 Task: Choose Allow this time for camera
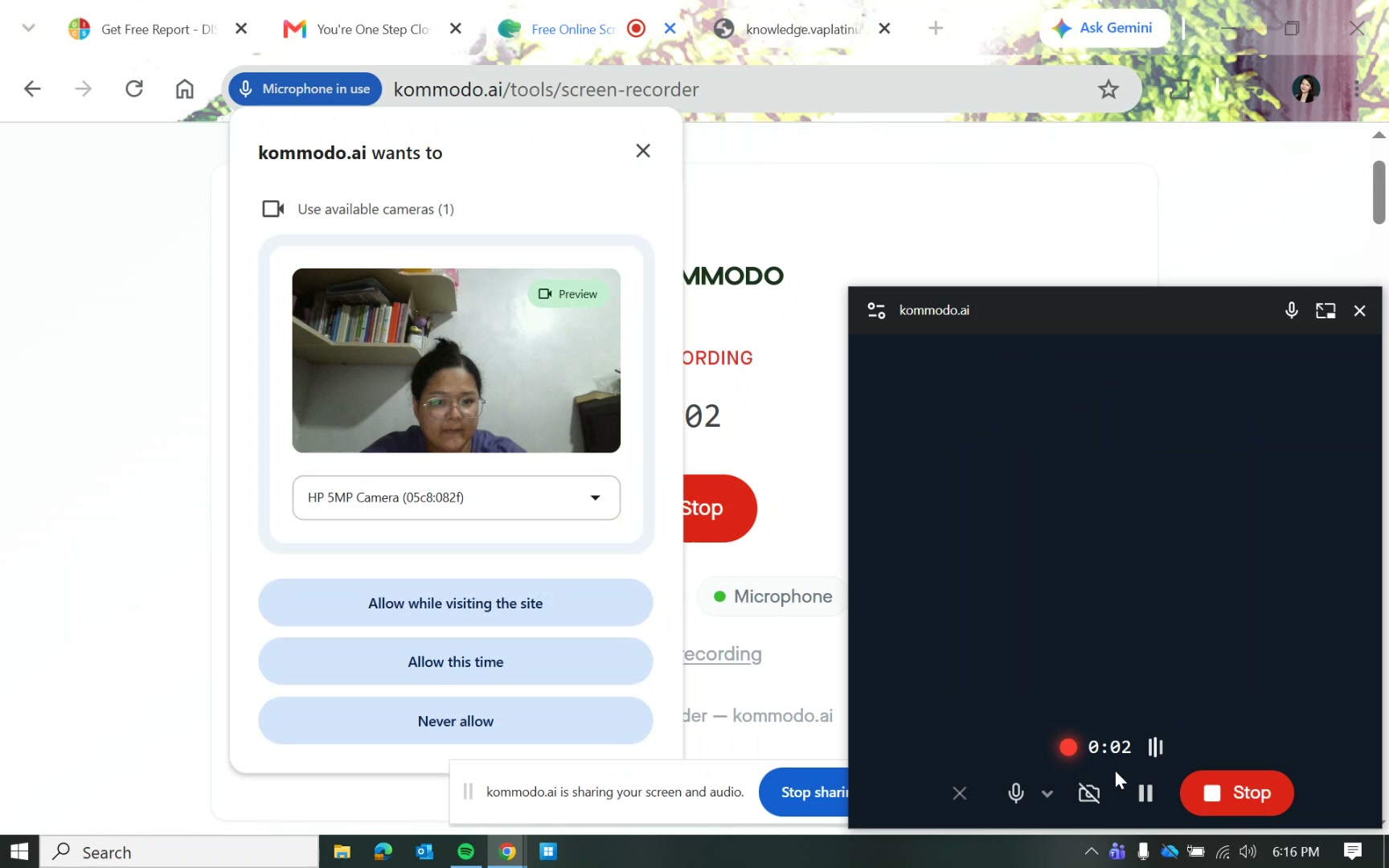tap(456, 661)
